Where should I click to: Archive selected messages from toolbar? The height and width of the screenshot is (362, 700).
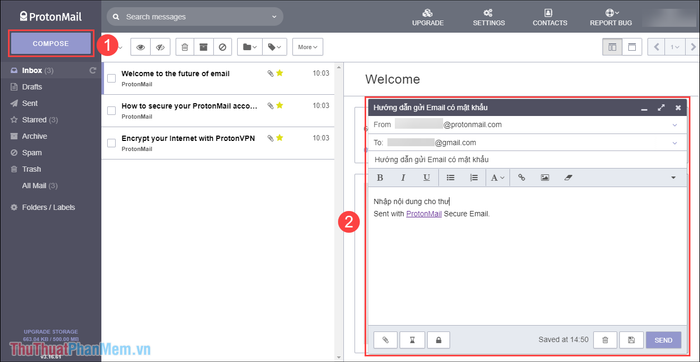[204, 47]
